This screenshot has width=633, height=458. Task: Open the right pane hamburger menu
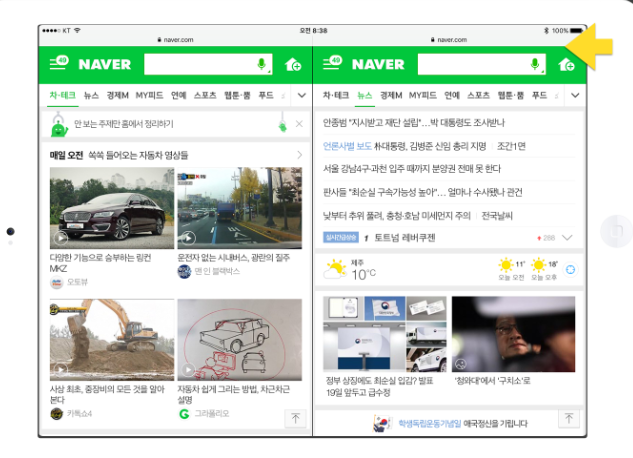(332, 63)
